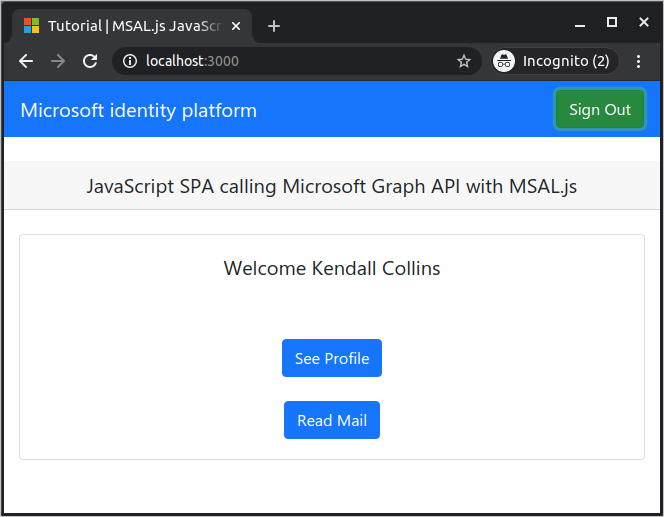Click the Welcome Kendall Collins heading
Viewport: 664px width, 517px height.
coord(332,268)
